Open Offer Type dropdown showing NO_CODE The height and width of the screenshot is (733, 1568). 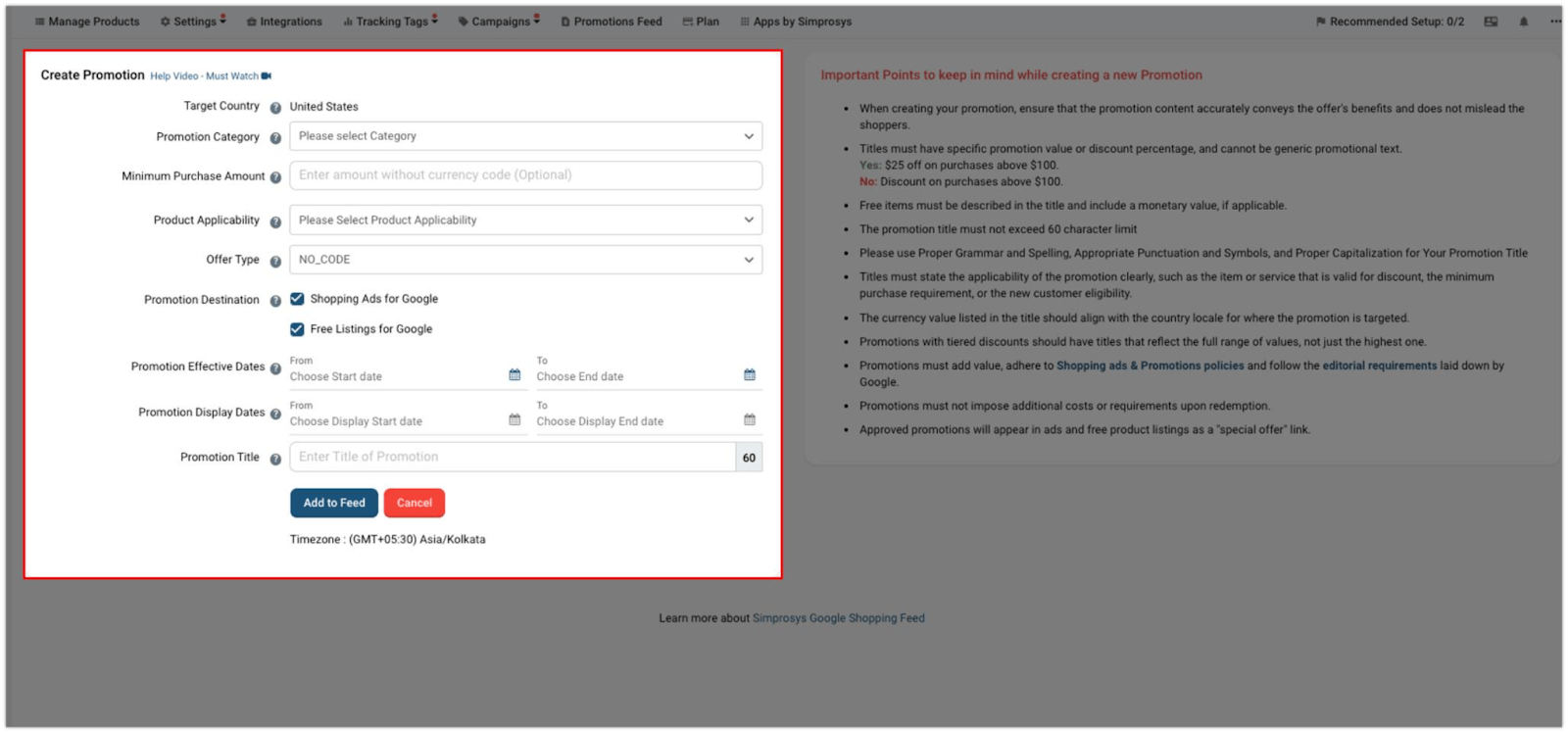[526, 260]
